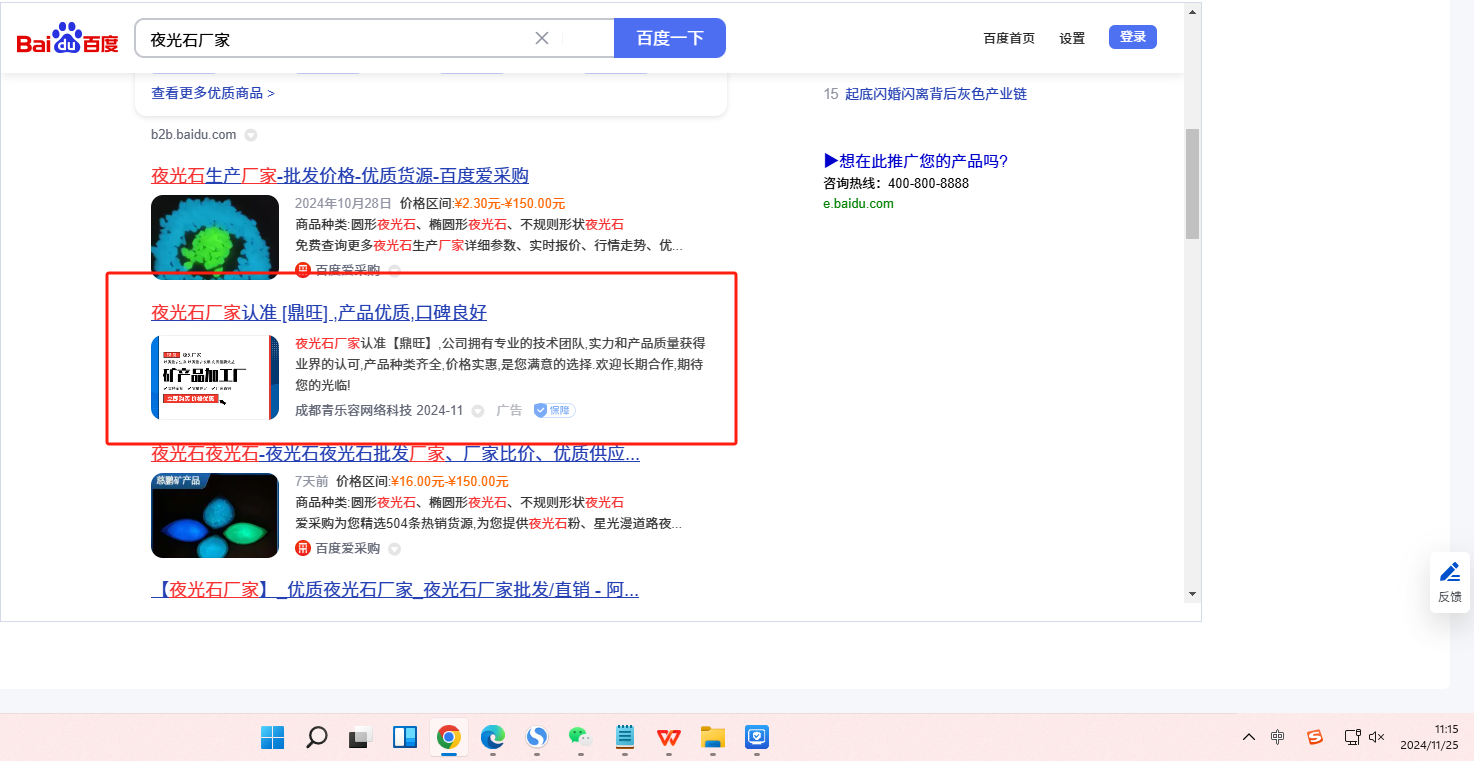Expand the dropdown arrow beside b2b.baidu.com
1474x761 pixels.
(251, 135)
